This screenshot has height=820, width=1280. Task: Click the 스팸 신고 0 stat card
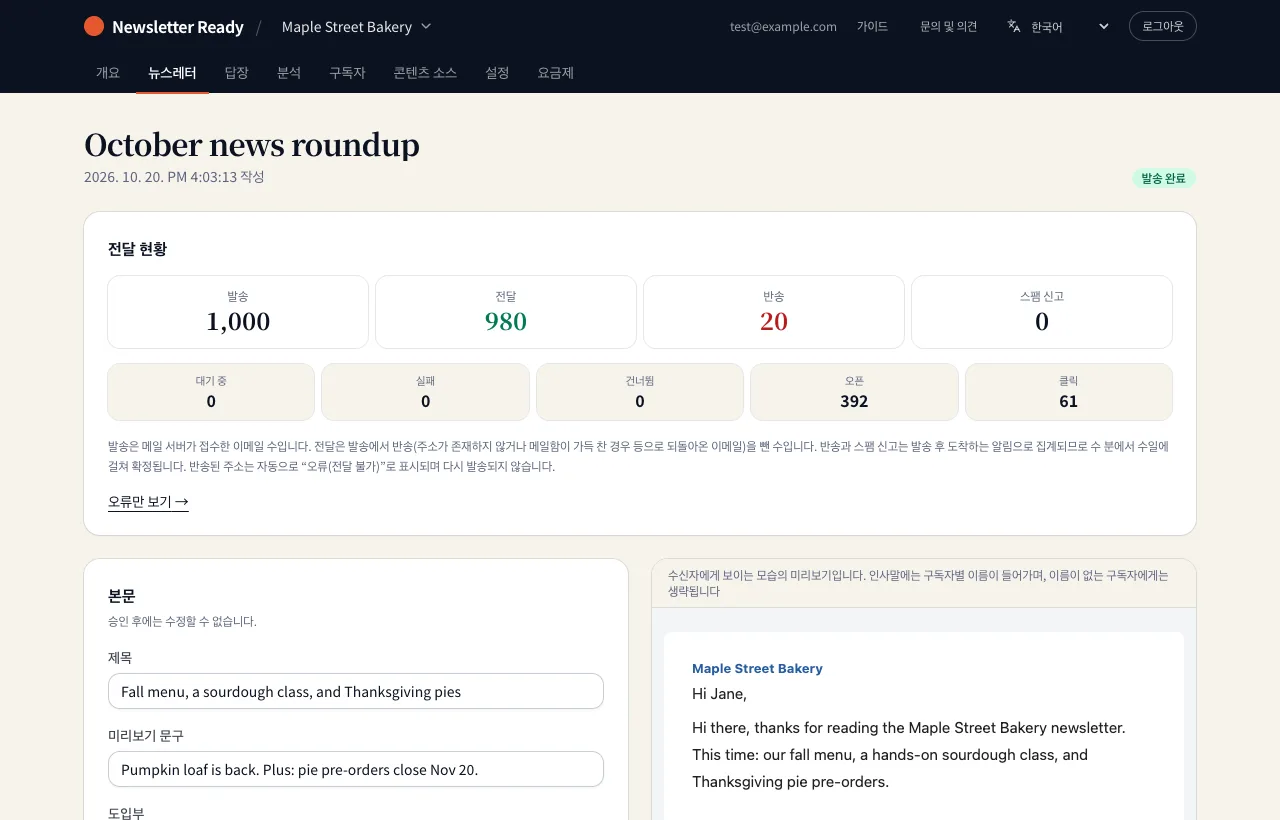pos(1042,312)
